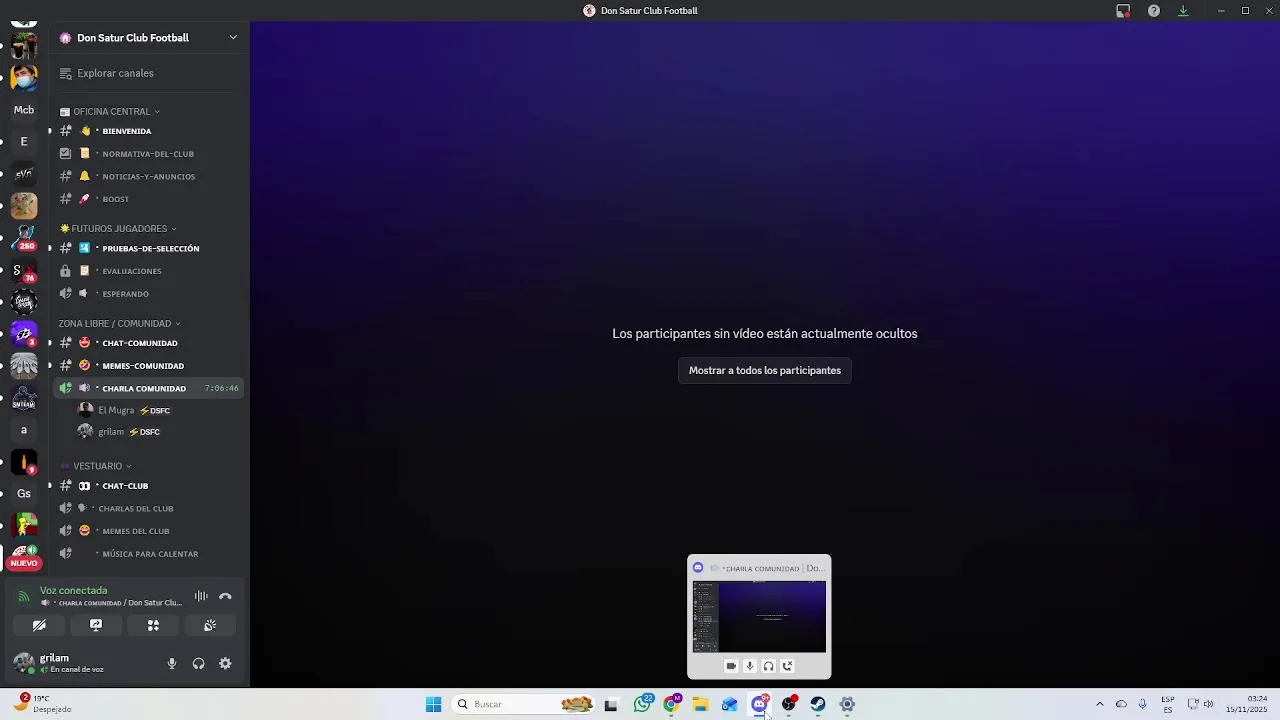1280x720 pixels.
Task: Open User Settings gear icon
Action: [x=225, y=663]
